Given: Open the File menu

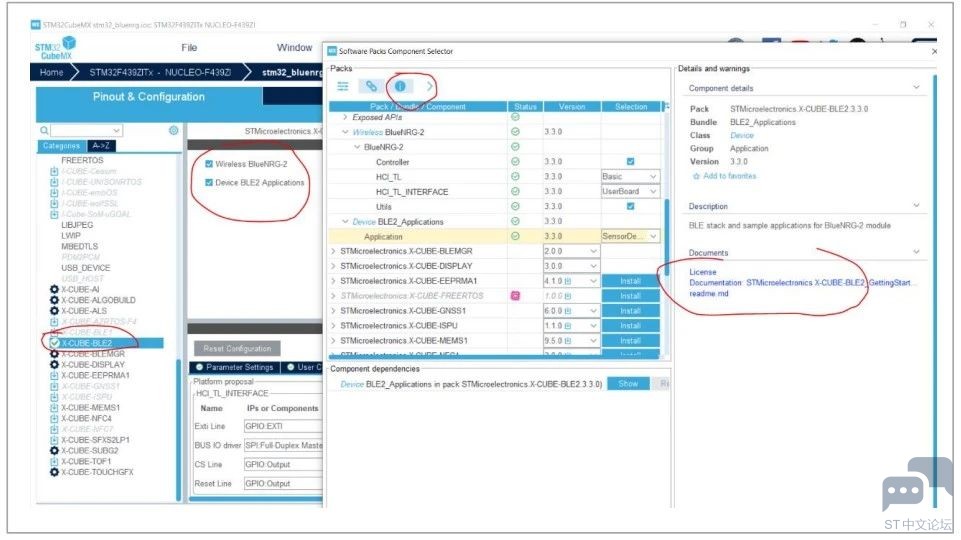Looking at the screenshot, I should tap(189, 47).
